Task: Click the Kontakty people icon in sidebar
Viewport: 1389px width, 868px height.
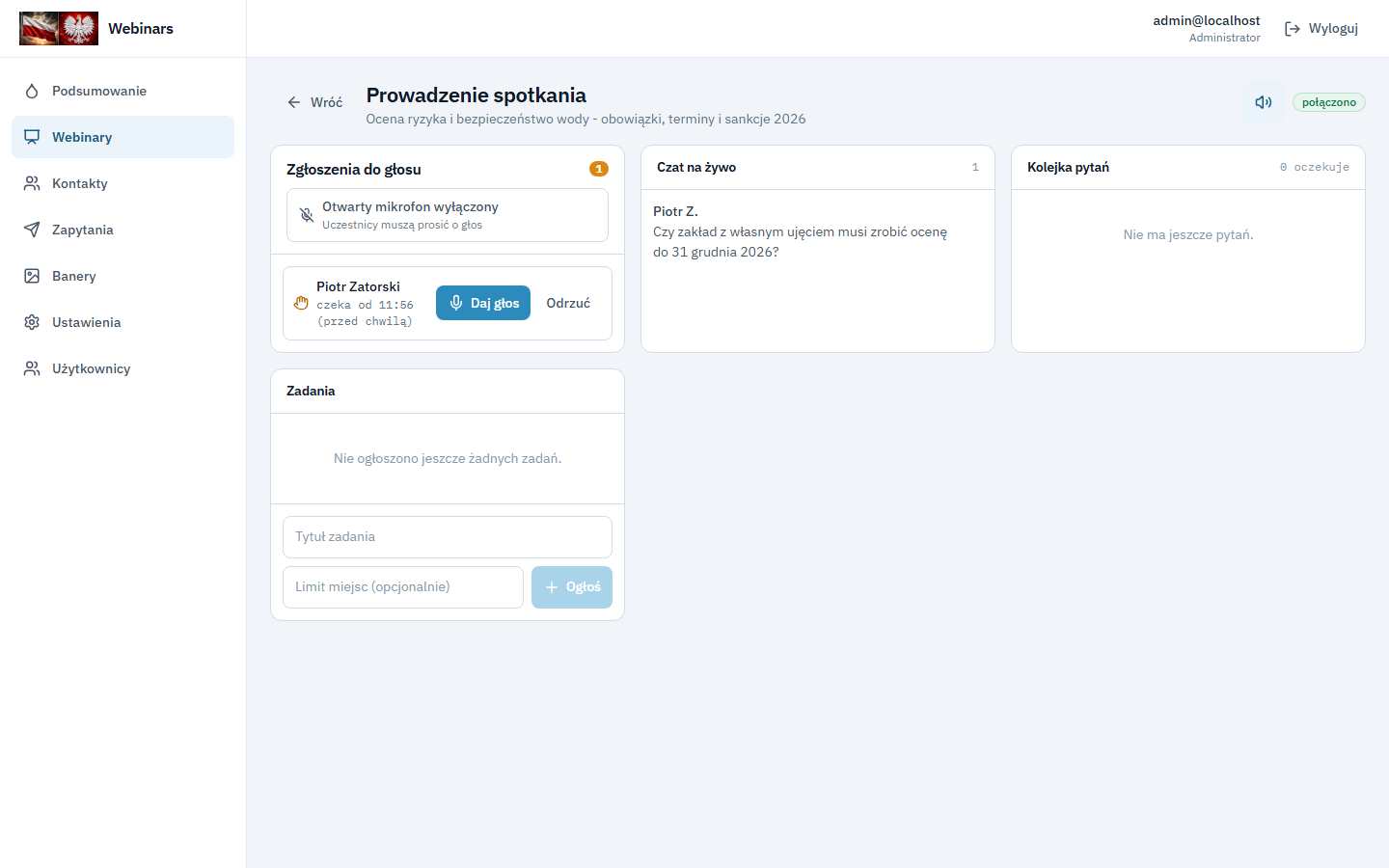Action: 32,183
